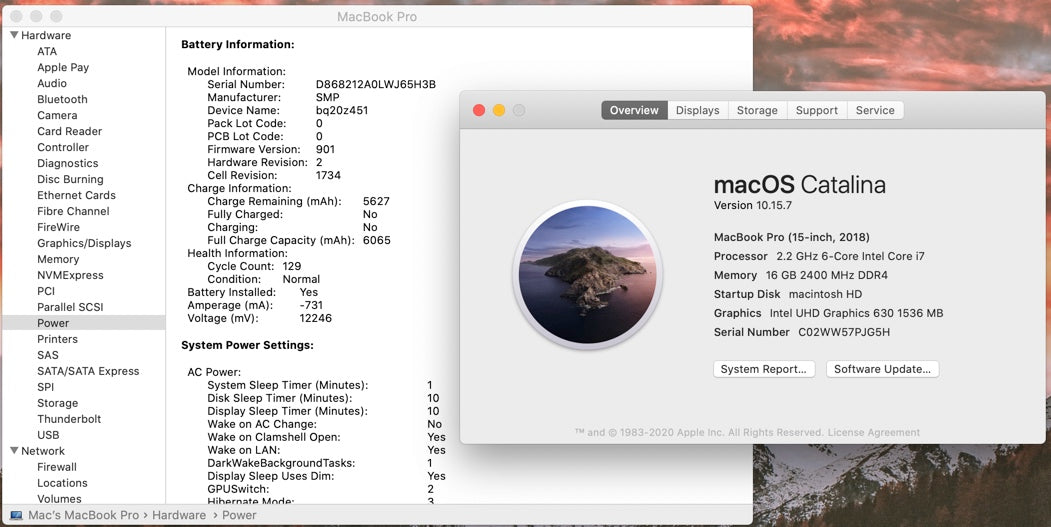The width and height of the screenshot is (1051, 527).
Task: Select Volumes under Network
Action: [x=60, y=499]
